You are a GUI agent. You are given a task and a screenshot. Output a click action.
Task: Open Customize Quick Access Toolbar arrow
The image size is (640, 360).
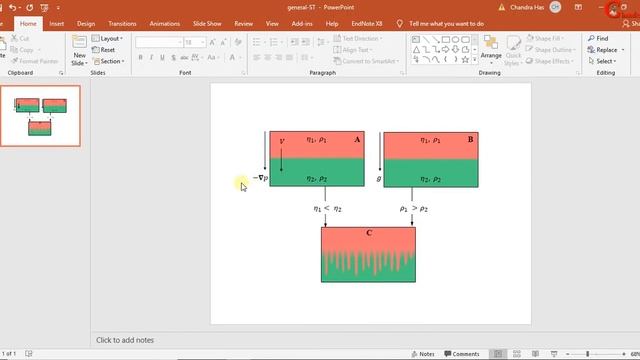click(x=58, y=8)
